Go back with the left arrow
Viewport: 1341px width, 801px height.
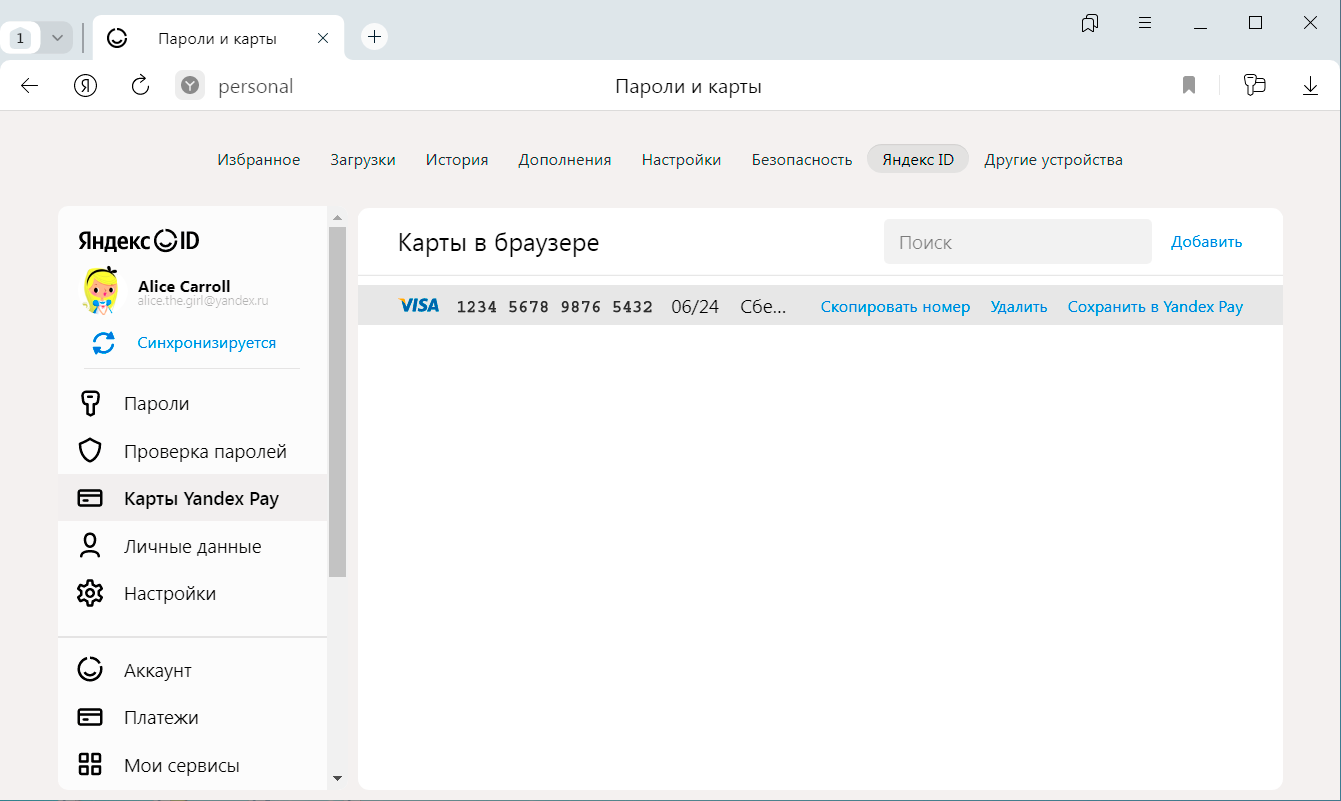[x=30, y=86]
